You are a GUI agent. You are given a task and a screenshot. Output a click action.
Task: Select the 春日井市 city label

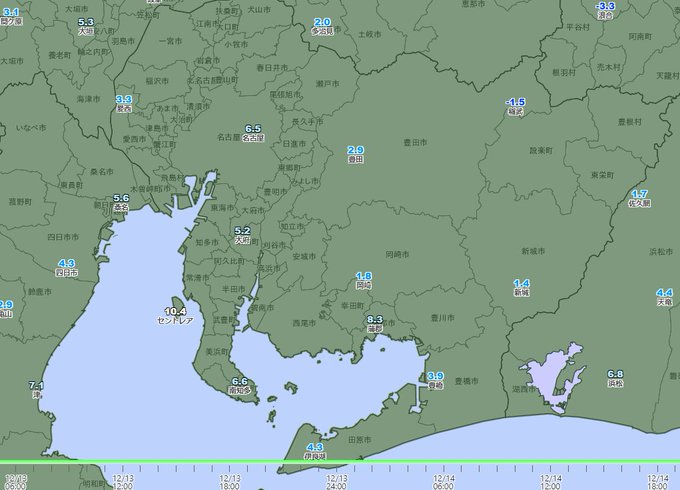tap(272, 68)
